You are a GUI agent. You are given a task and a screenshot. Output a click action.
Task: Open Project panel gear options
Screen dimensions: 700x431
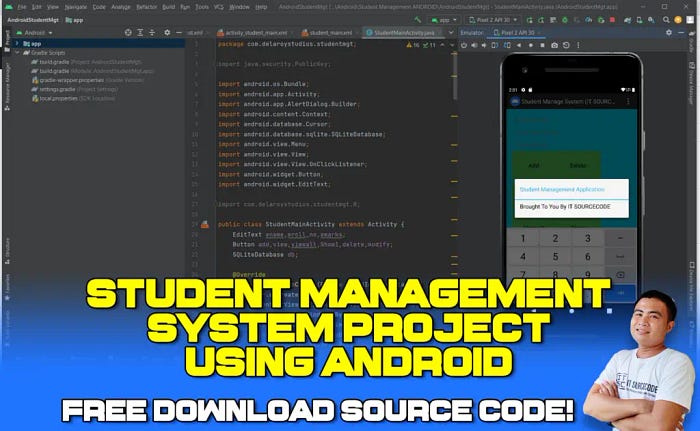pos(167,33)
